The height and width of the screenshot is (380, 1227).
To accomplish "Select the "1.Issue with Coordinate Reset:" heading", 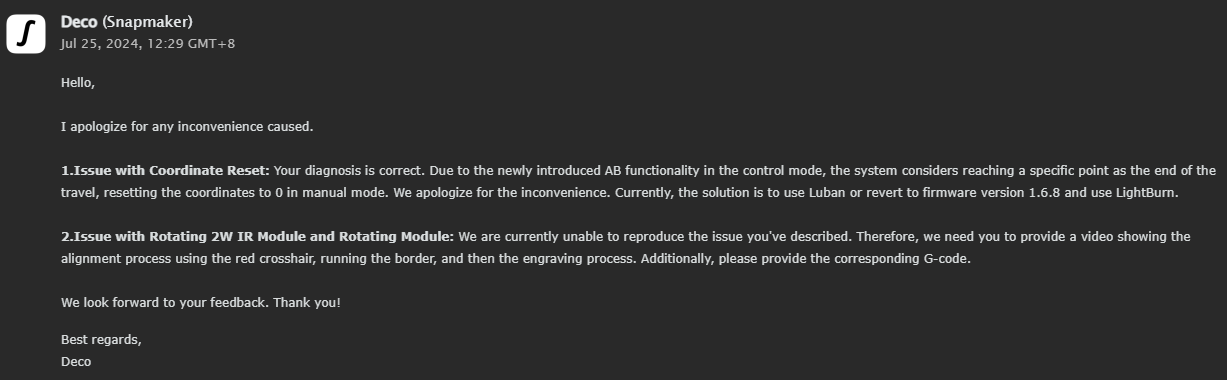I will click(165, 171).
